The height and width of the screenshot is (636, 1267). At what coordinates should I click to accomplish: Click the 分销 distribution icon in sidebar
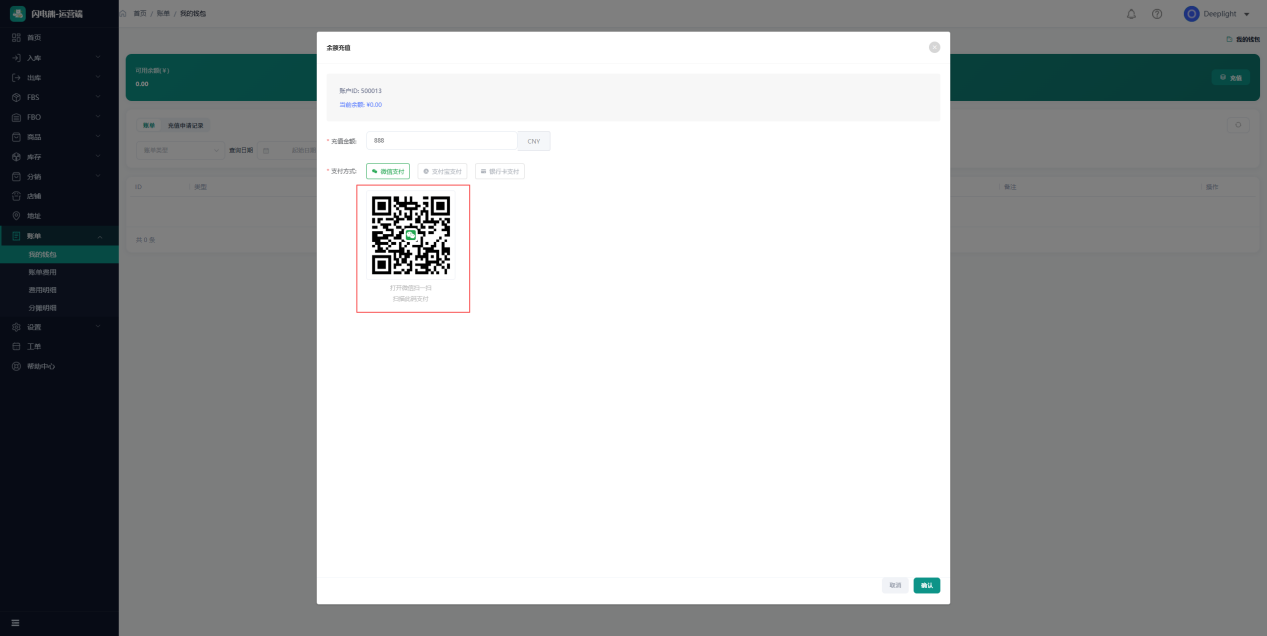(16, 176)
